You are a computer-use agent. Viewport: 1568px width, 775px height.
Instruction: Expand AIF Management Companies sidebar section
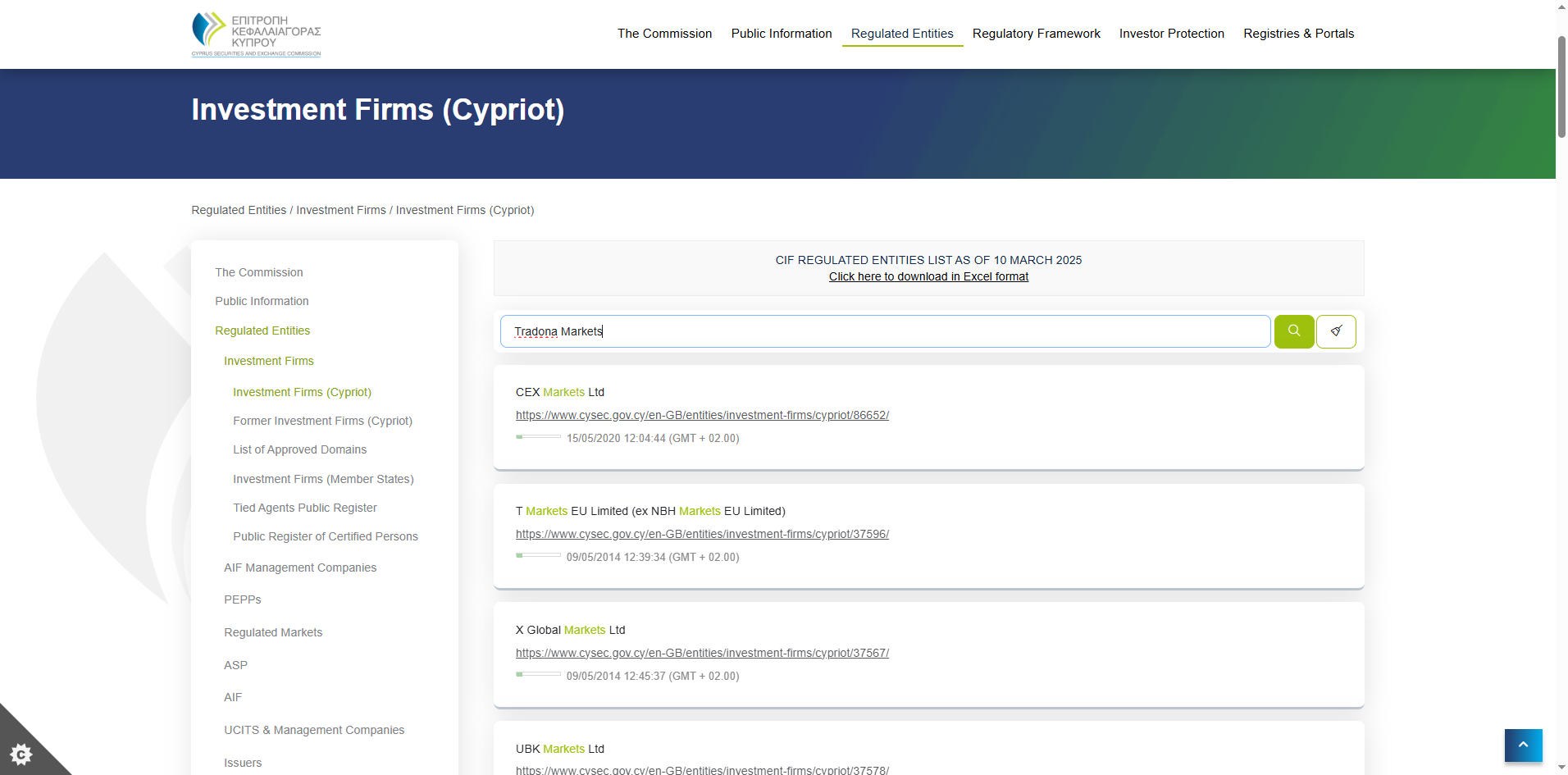click(x=300, y=568)
